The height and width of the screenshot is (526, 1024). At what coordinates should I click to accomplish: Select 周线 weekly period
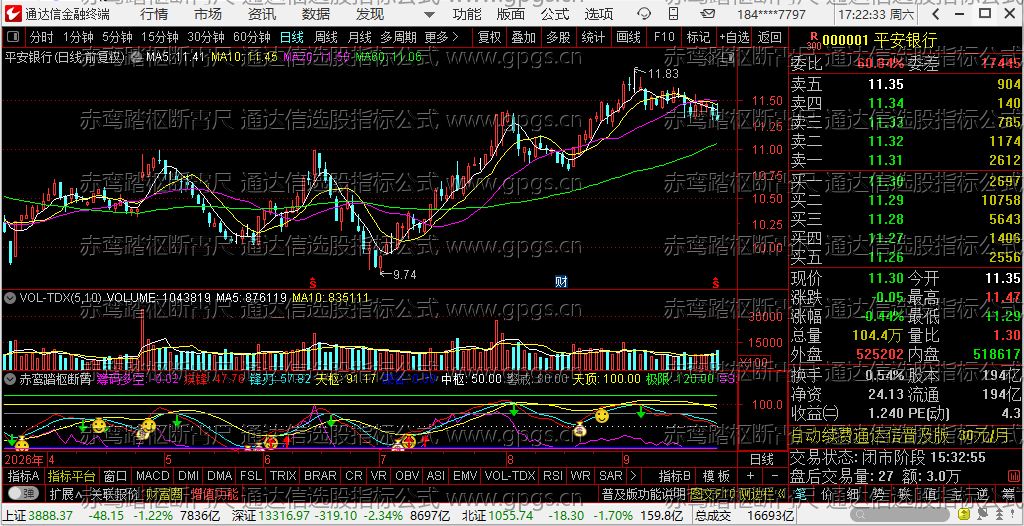[x=326, y=37]
